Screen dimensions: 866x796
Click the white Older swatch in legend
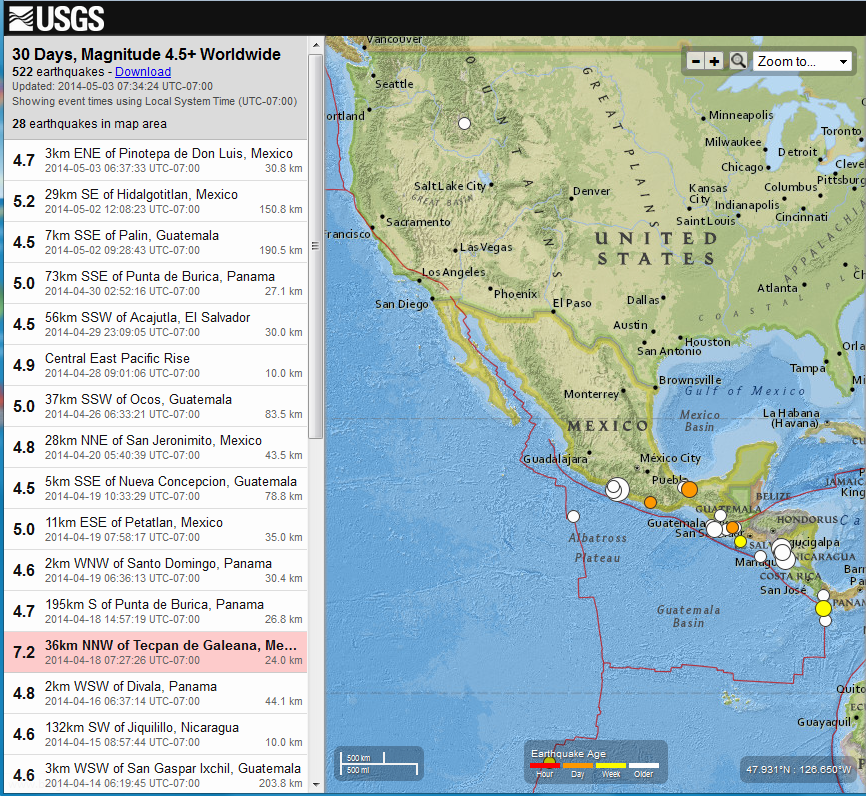(644, 766)
